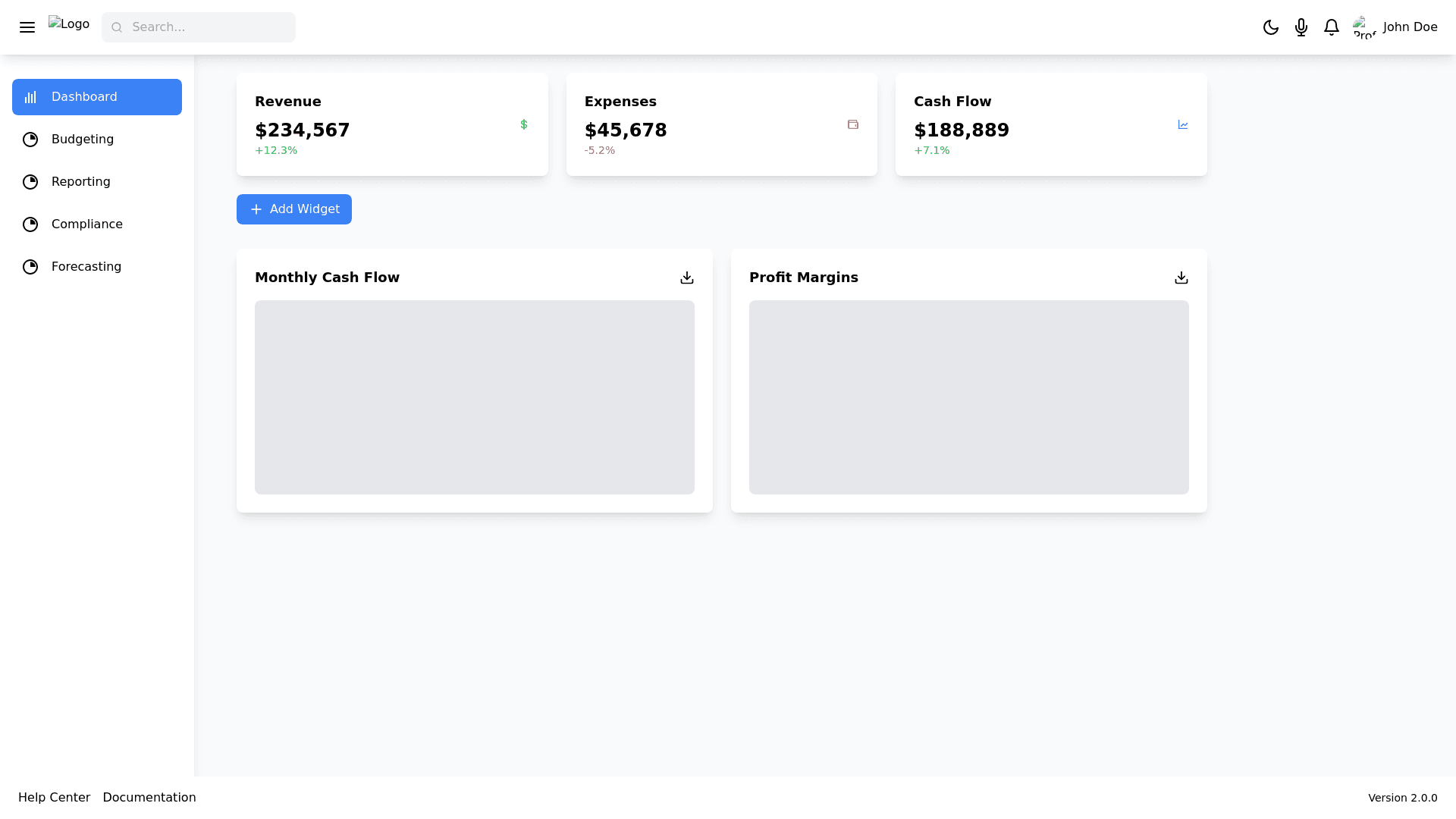Image resolution: width=1456 pixels, height=819 pixels.
Task: Open the Documentation footer link
Action: [x=149, y=797]
